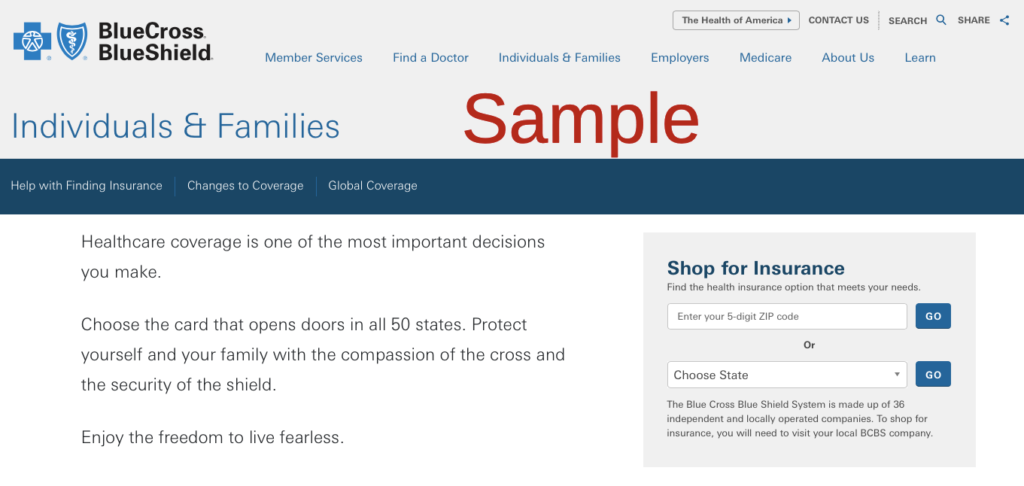Click the About Us nav link

tap(848, 57)
